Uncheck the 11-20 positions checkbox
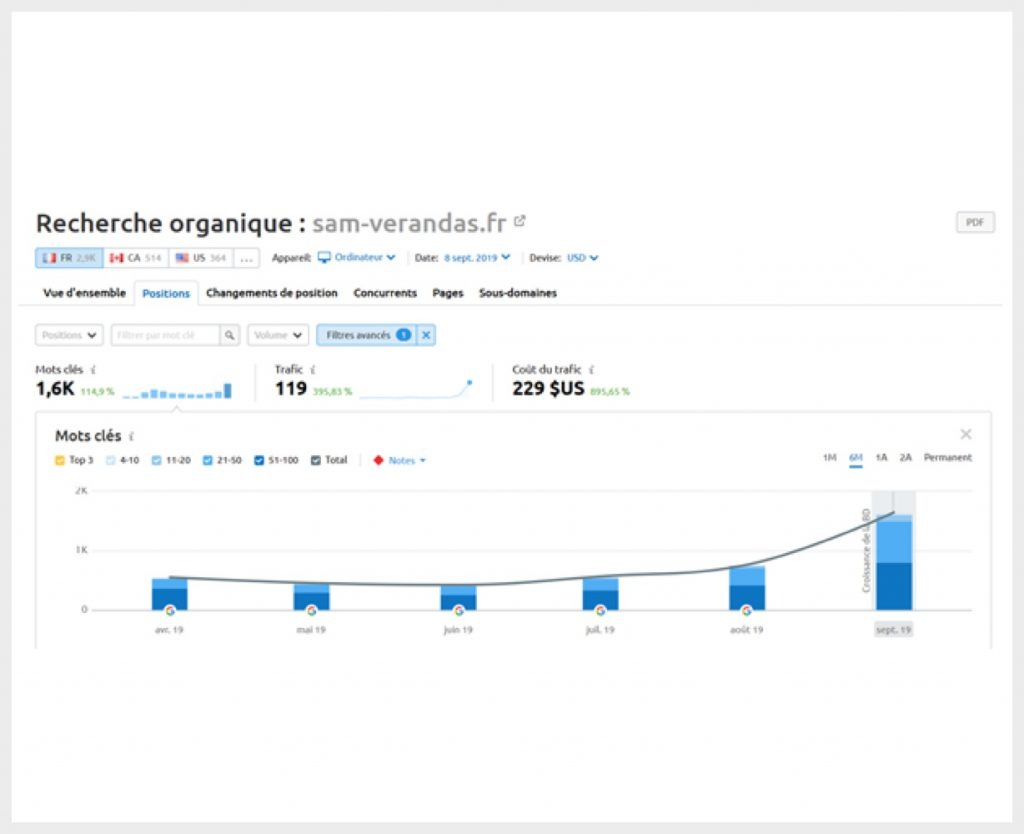The height and width of the screenshot is (834, 1024). tap(158, 461)
